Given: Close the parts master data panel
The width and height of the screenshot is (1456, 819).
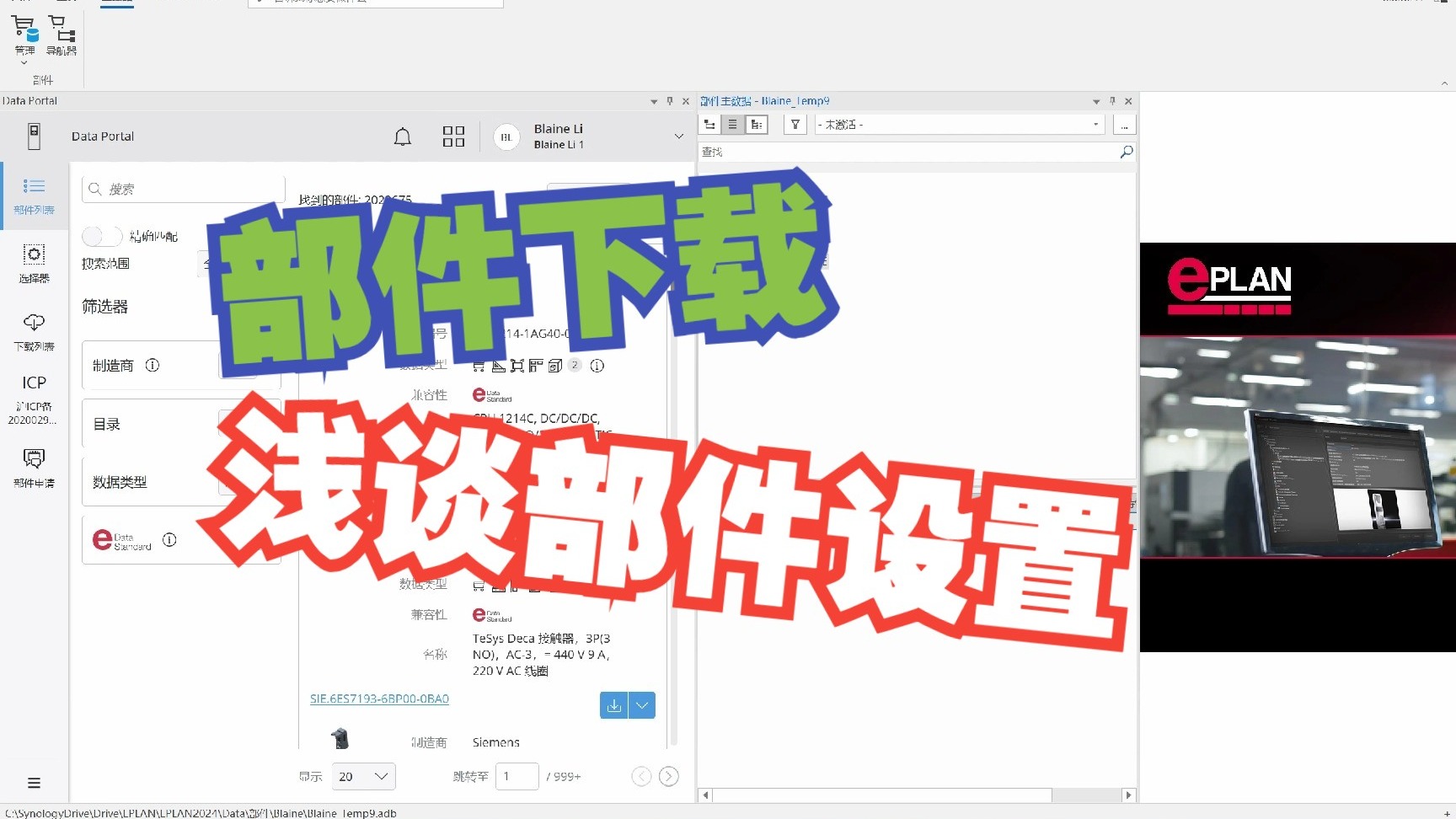Looking at the screenshot, I should [x=1128, y=101].
